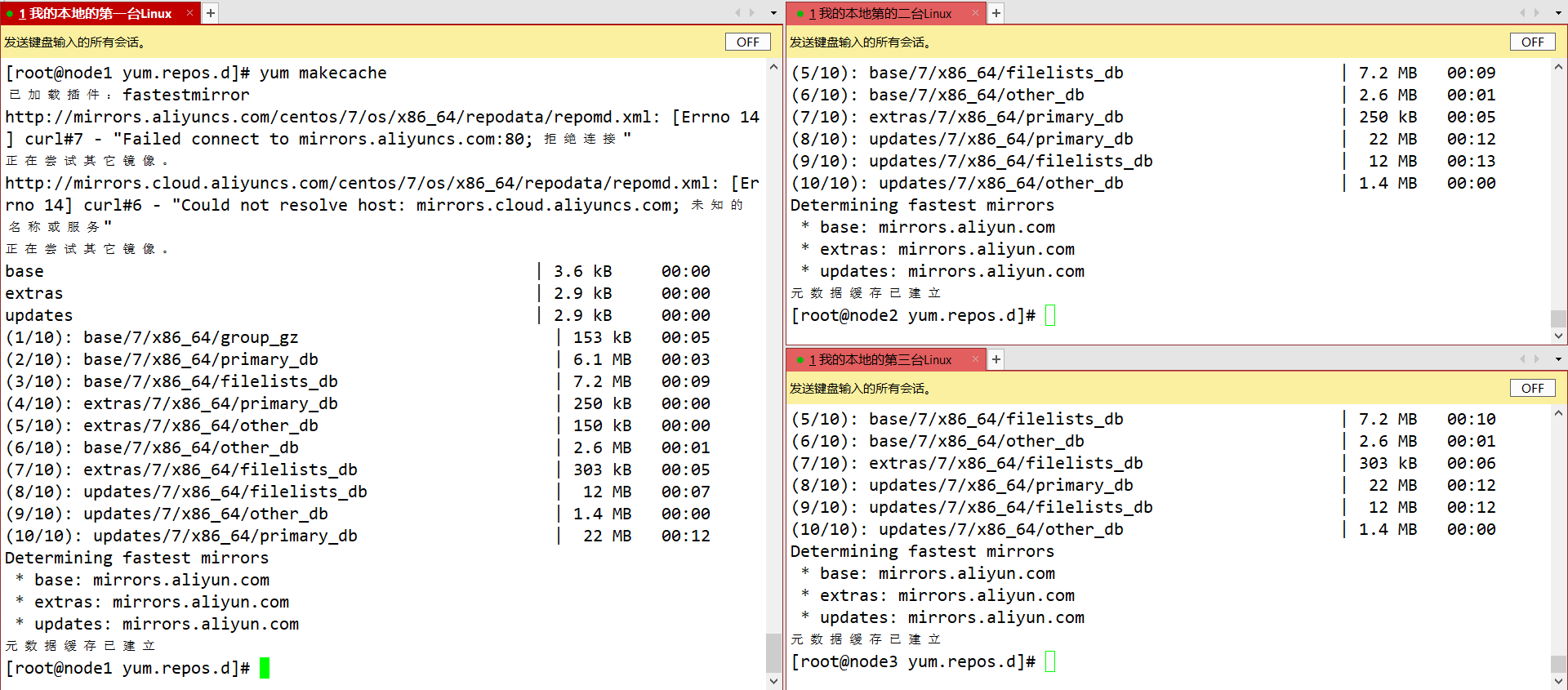1568x690 pixels.
Task: Toggle the OFF switch in the second Linux pane
Action: pyautogui.click(x=1533, y=42)
